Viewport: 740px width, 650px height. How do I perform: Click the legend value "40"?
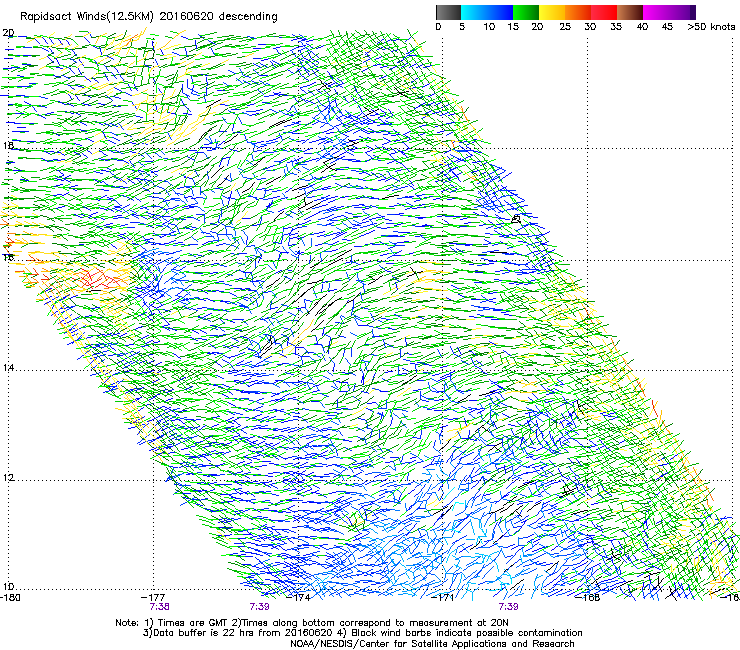642,27
